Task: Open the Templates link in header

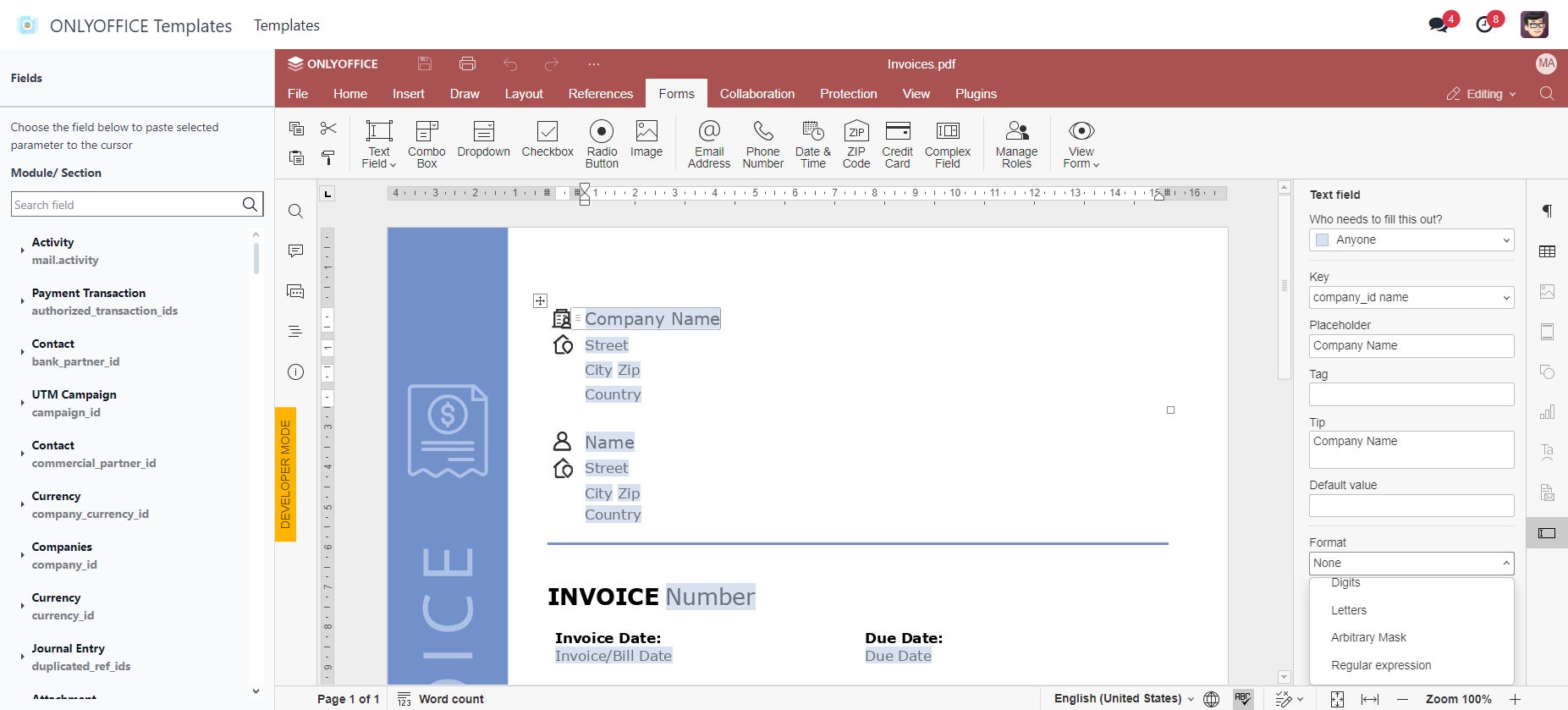Action: [287, 25]
